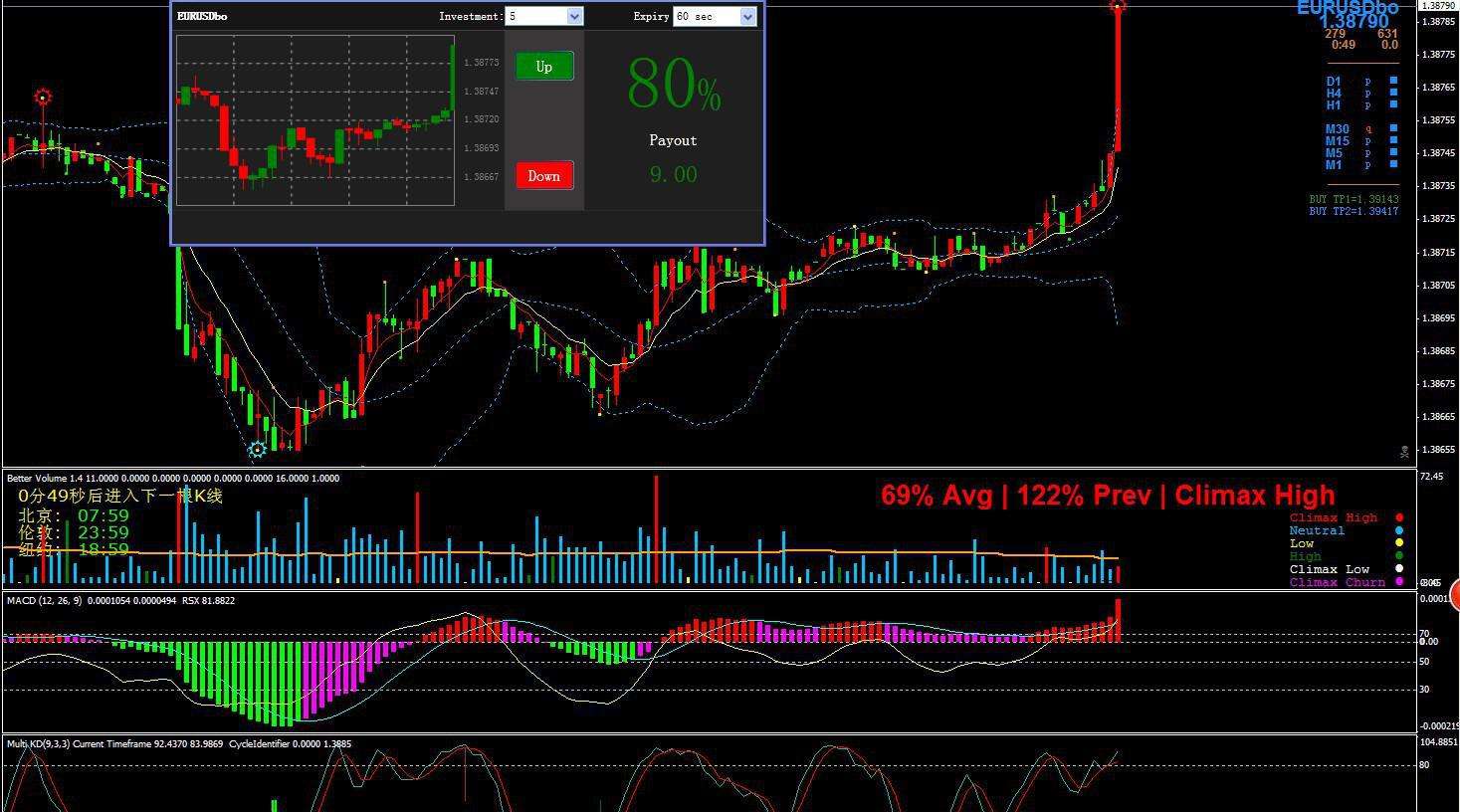Select the Climax Churn magenta legend dot
The width and height of the screenshot is (1460, 812).
[x=1399, y=582]
